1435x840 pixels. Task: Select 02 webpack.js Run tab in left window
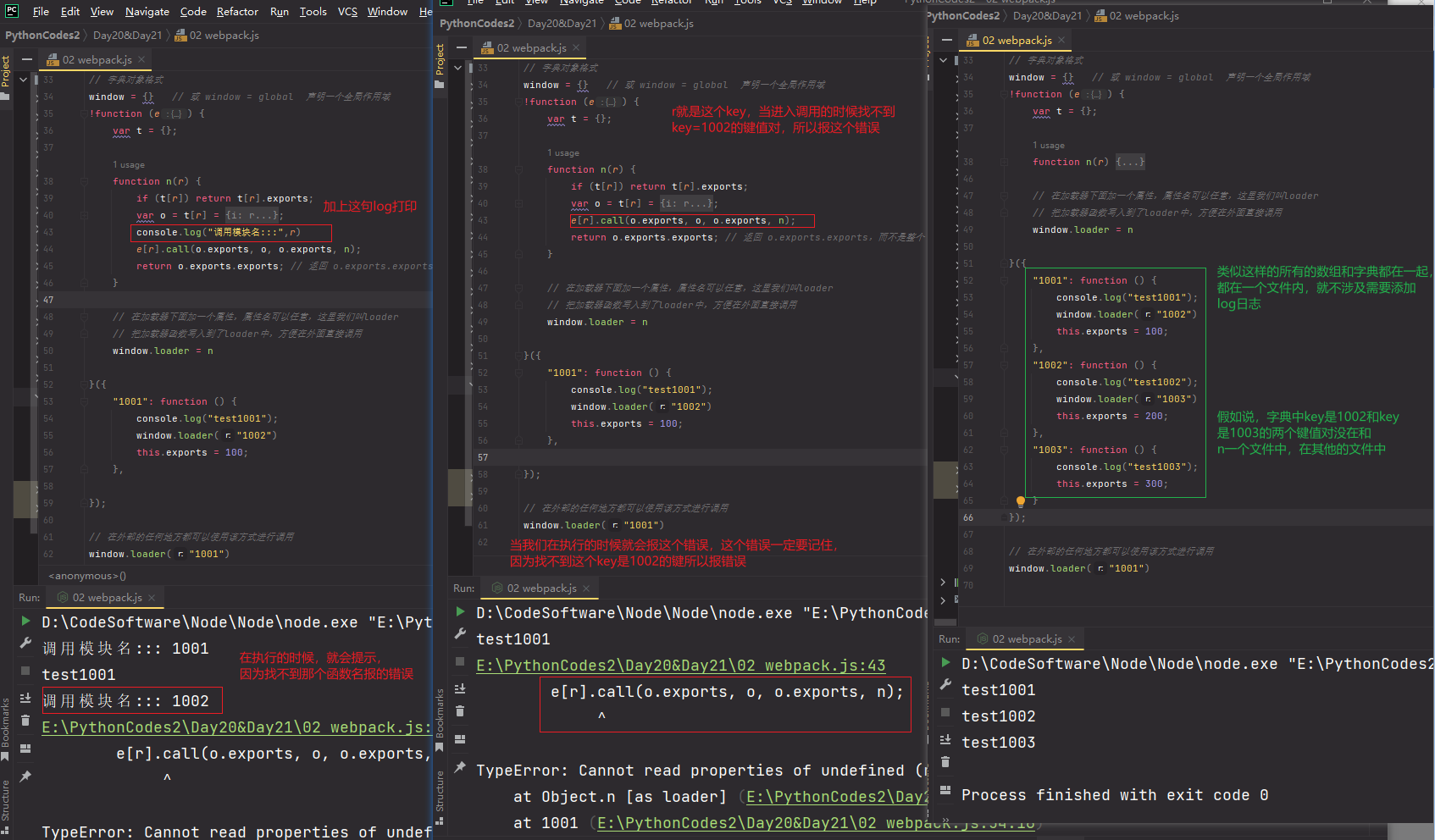(x=107, y=597)
